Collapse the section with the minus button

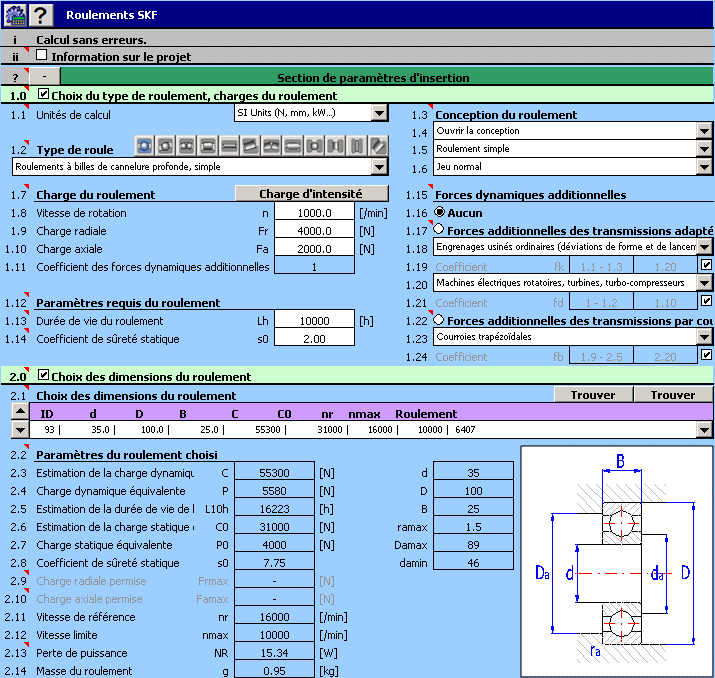44,76
